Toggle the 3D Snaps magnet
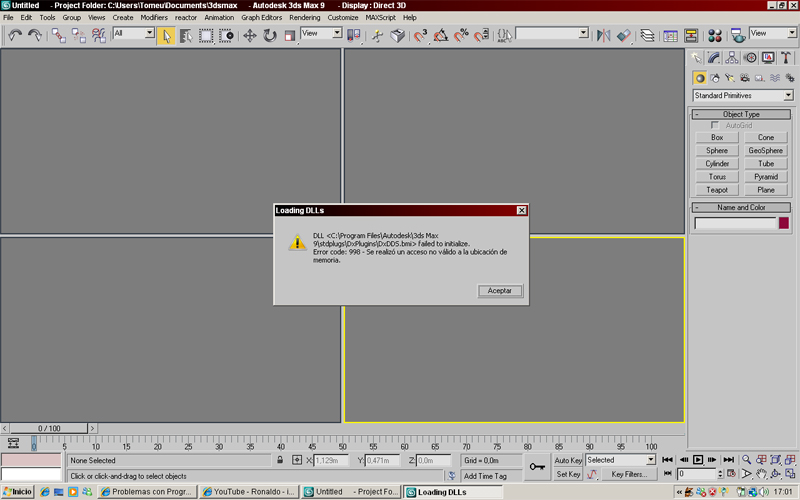Screen dimensions: 800x500 tap(420, 36)
